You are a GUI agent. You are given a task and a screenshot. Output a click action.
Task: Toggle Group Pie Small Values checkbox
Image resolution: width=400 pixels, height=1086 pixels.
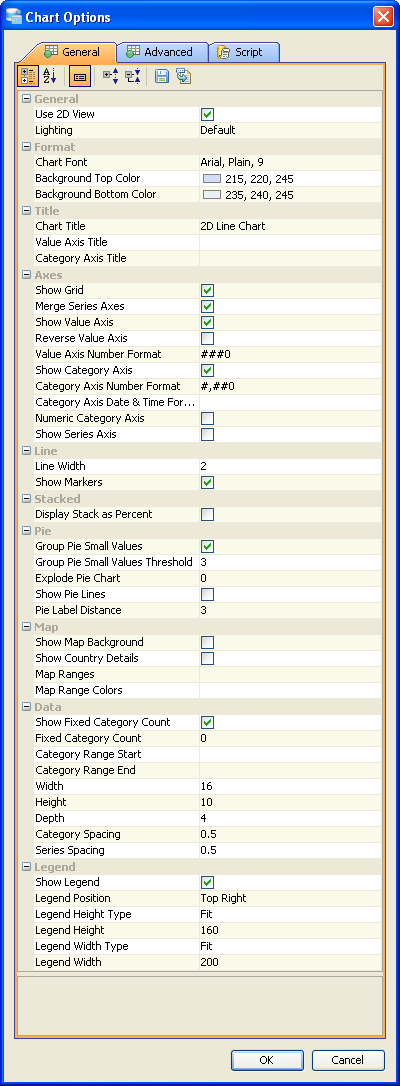tap(208, 546)
